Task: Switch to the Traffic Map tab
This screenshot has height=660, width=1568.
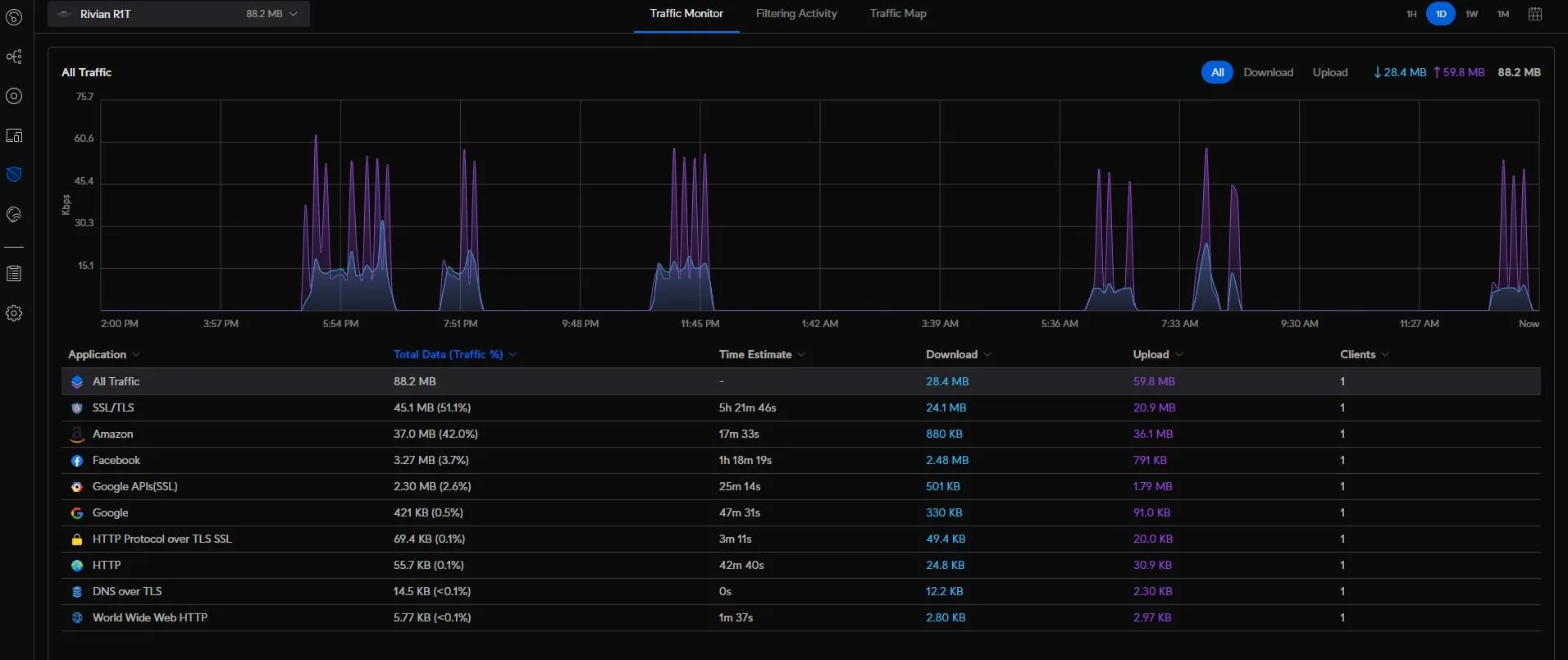Action: (x=898, y=14)
